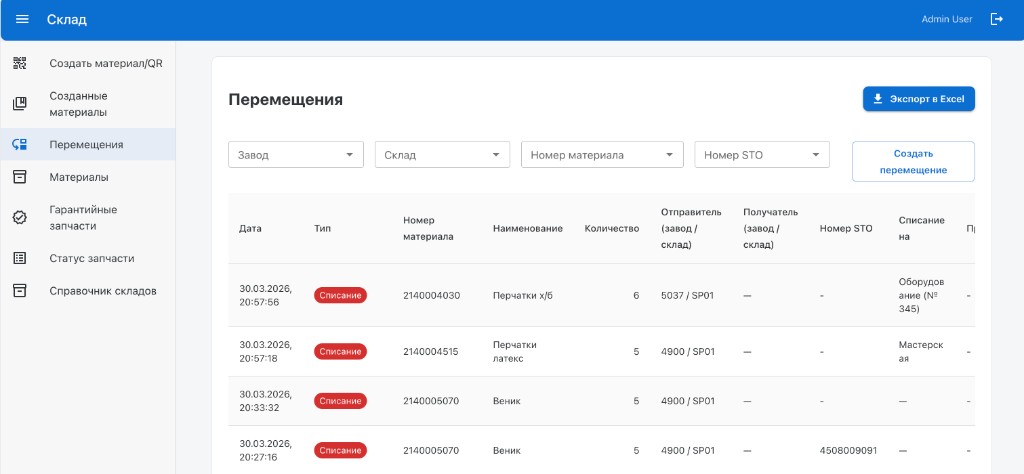Click the Admin User name label
This screenshot has width=1024, height=474.
coord(946,20)
